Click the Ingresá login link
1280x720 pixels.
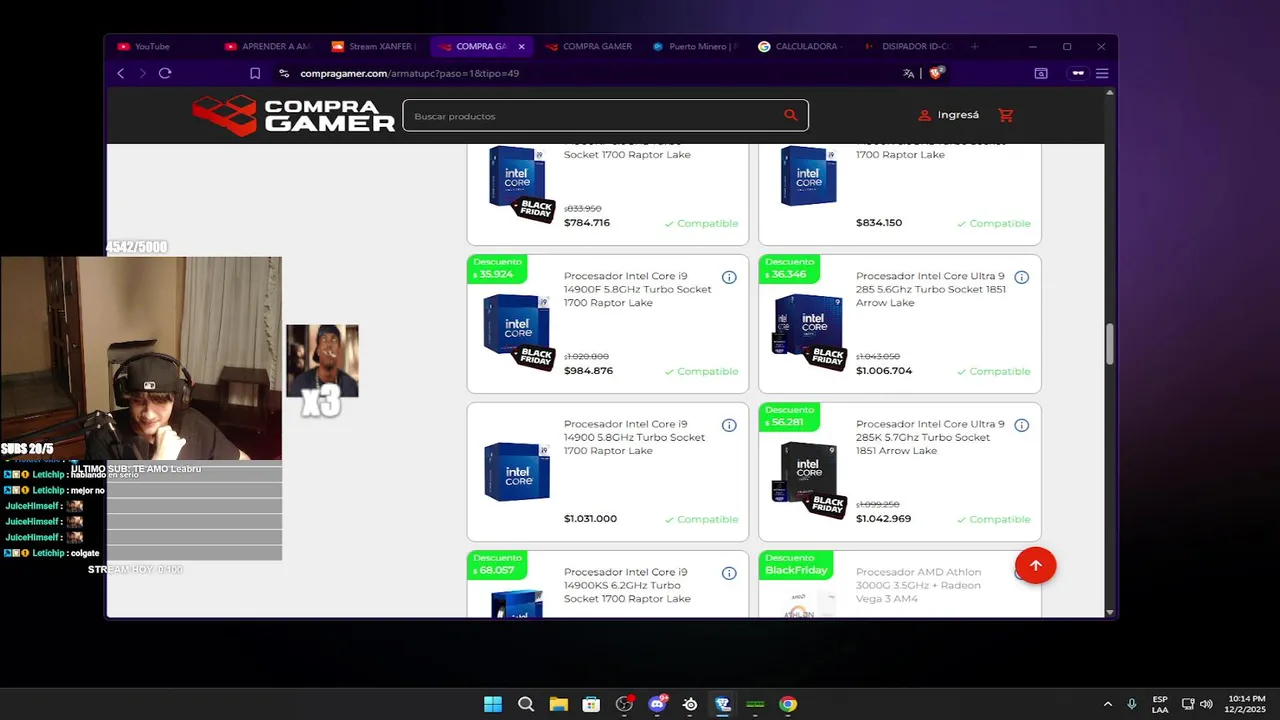click(948, 115)
